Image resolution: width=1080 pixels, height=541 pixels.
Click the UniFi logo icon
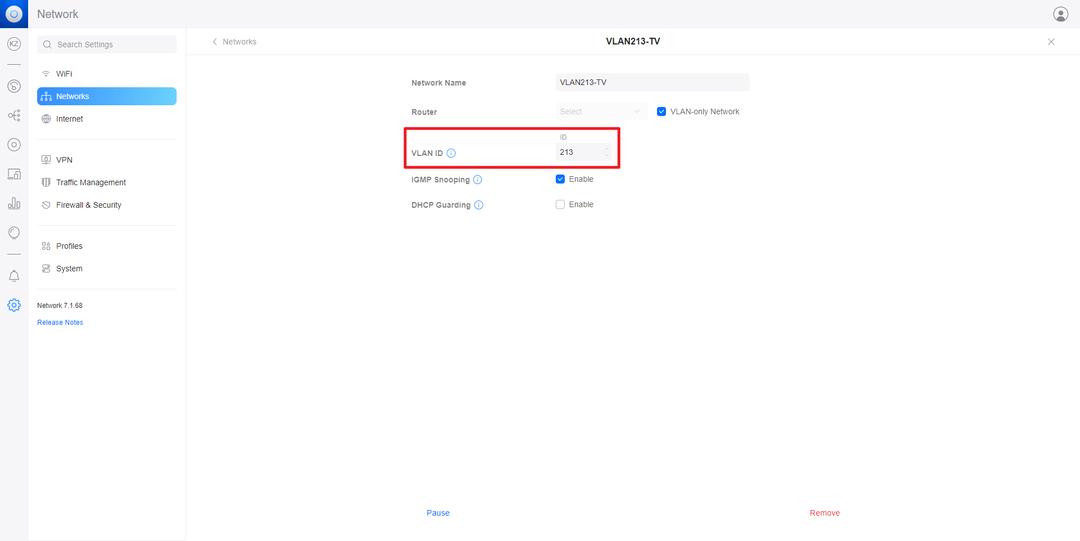[14, 14]
